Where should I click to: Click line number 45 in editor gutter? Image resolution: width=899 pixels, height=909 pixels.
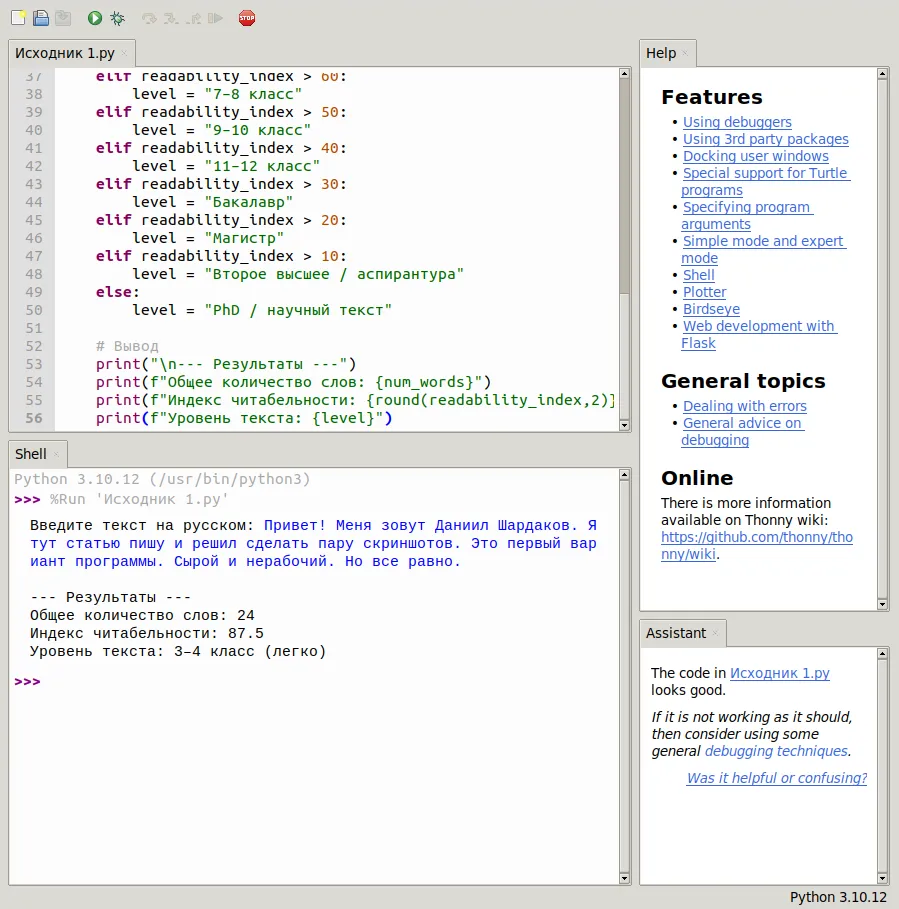(34, 220)
